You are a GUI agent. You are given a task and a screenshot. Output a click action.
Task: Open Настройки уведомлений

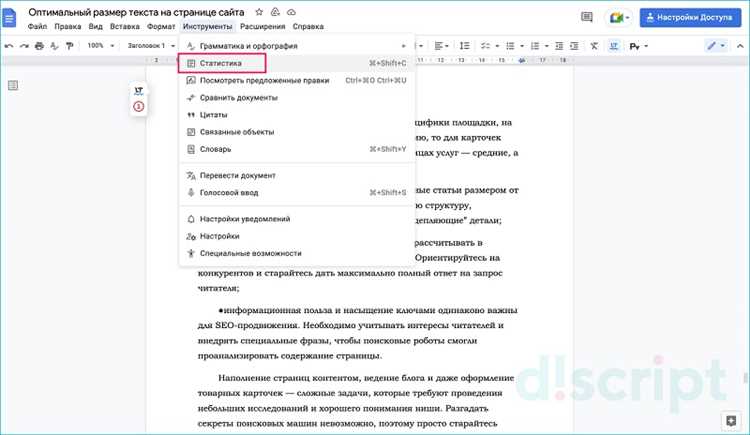[297, 219]
